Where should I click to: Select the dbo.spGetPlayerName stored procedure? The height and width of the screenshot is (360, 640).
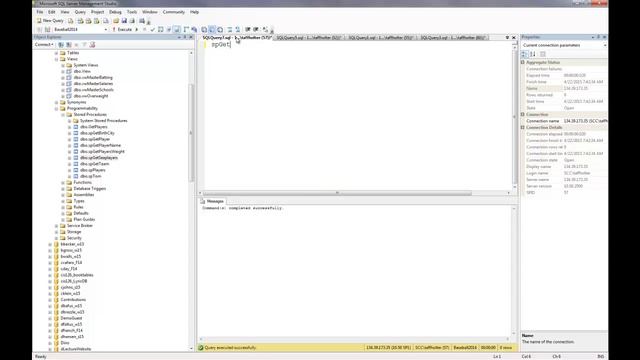[x=100, y=145]
